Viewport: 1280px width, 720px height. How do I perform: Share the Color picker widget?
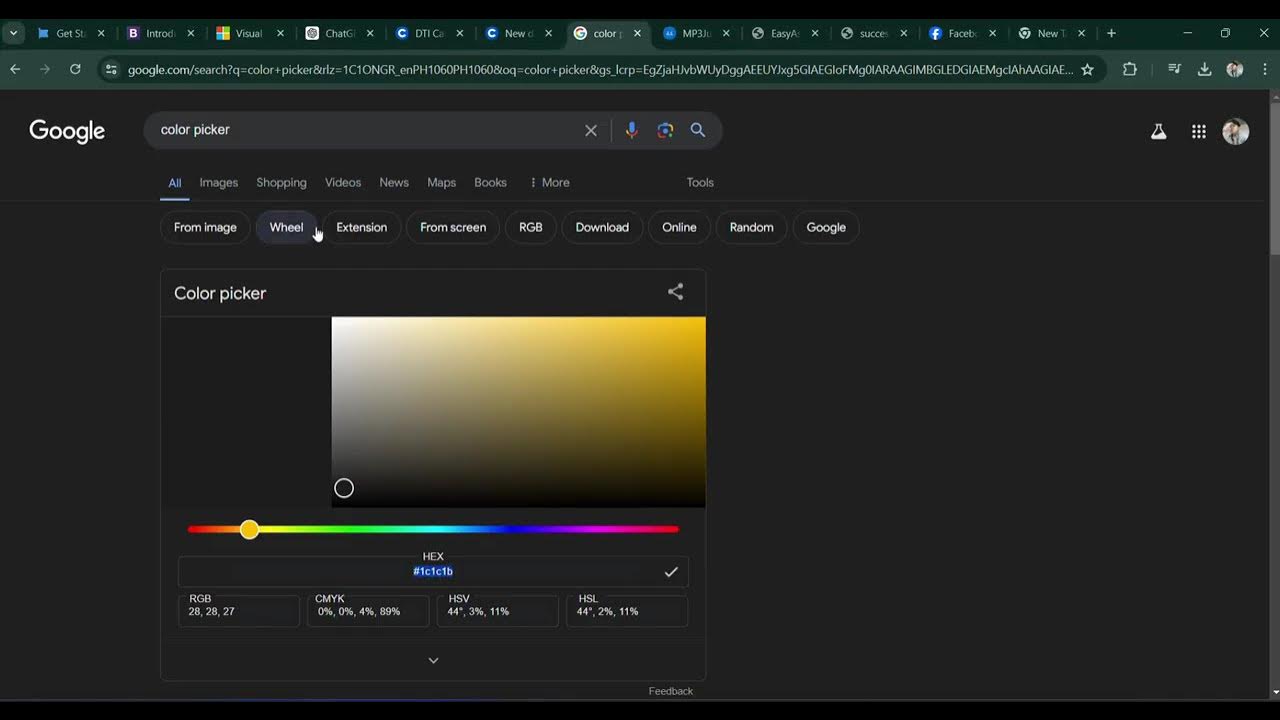pyautogui.click(x=676, y=292)
